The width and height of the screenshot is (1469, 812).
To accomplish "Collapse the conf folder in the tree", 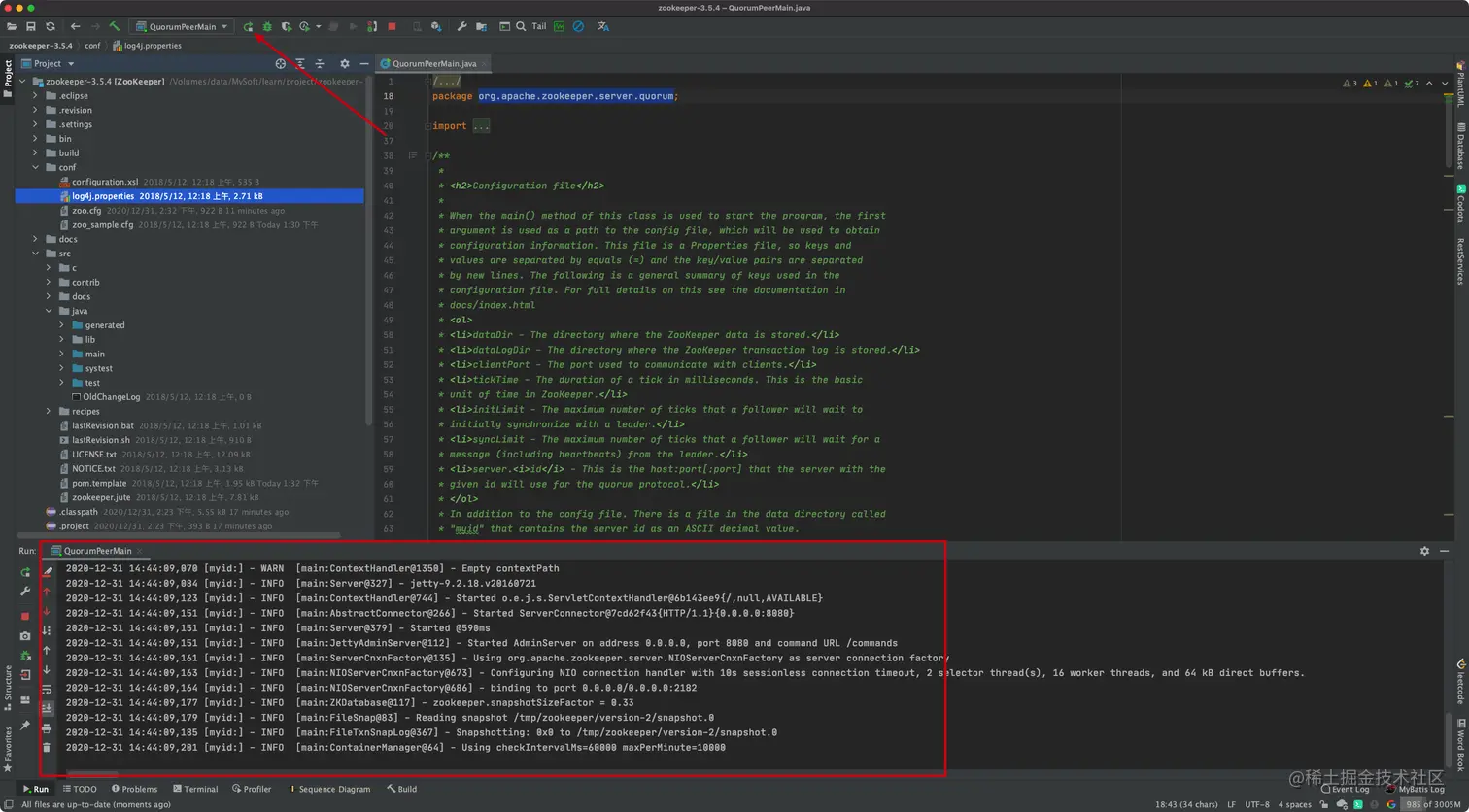I will (x=36, y=167).
